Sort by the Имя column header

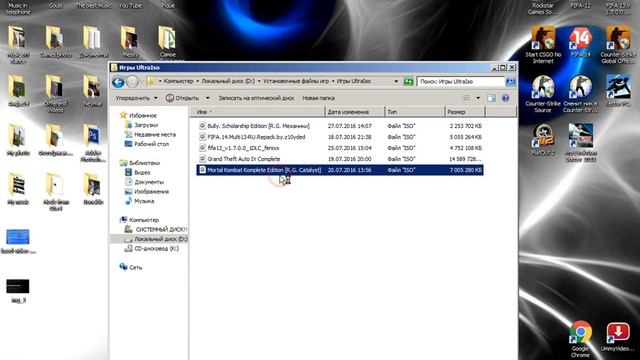pyautogui.click(x=257, y=111)
